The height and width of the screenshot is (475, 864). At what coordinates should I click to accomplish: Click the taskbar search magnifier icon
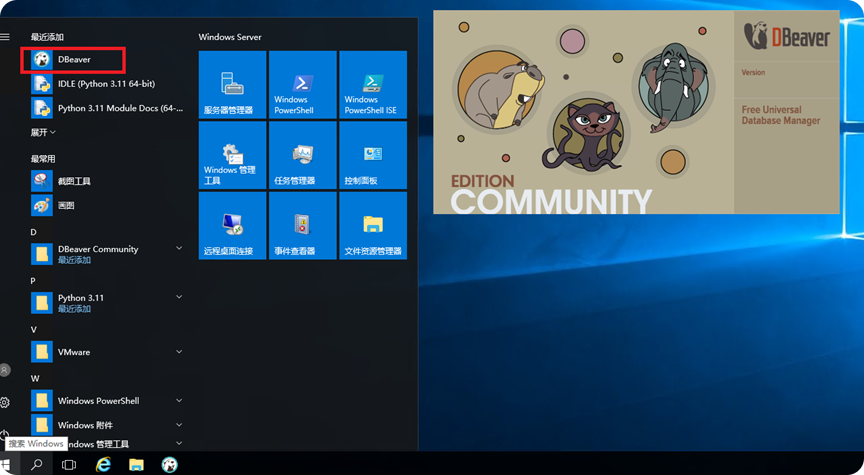point(36,465)
